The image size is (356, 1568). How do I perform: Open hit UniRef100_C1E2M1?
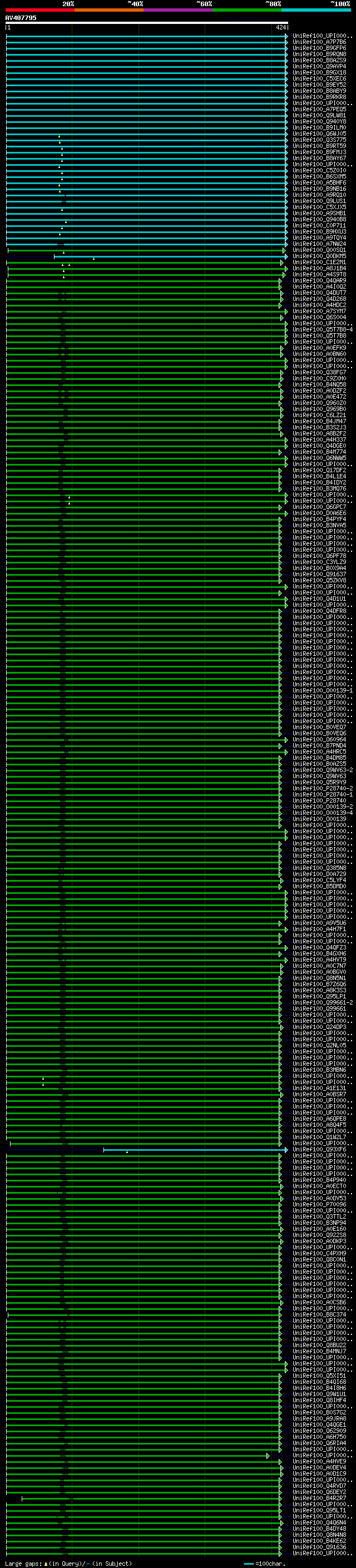pos(319,263)
